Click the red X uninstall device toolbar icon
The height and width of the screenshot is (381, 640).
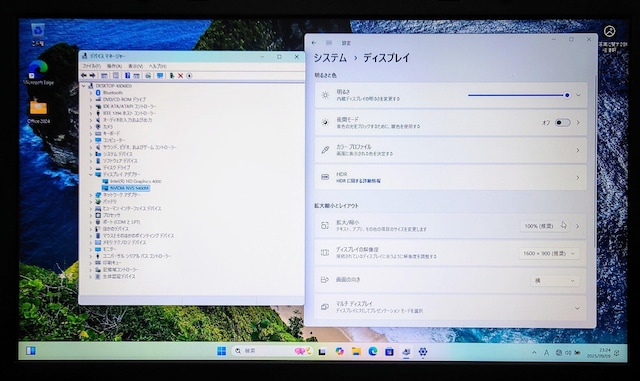point(180,76)
